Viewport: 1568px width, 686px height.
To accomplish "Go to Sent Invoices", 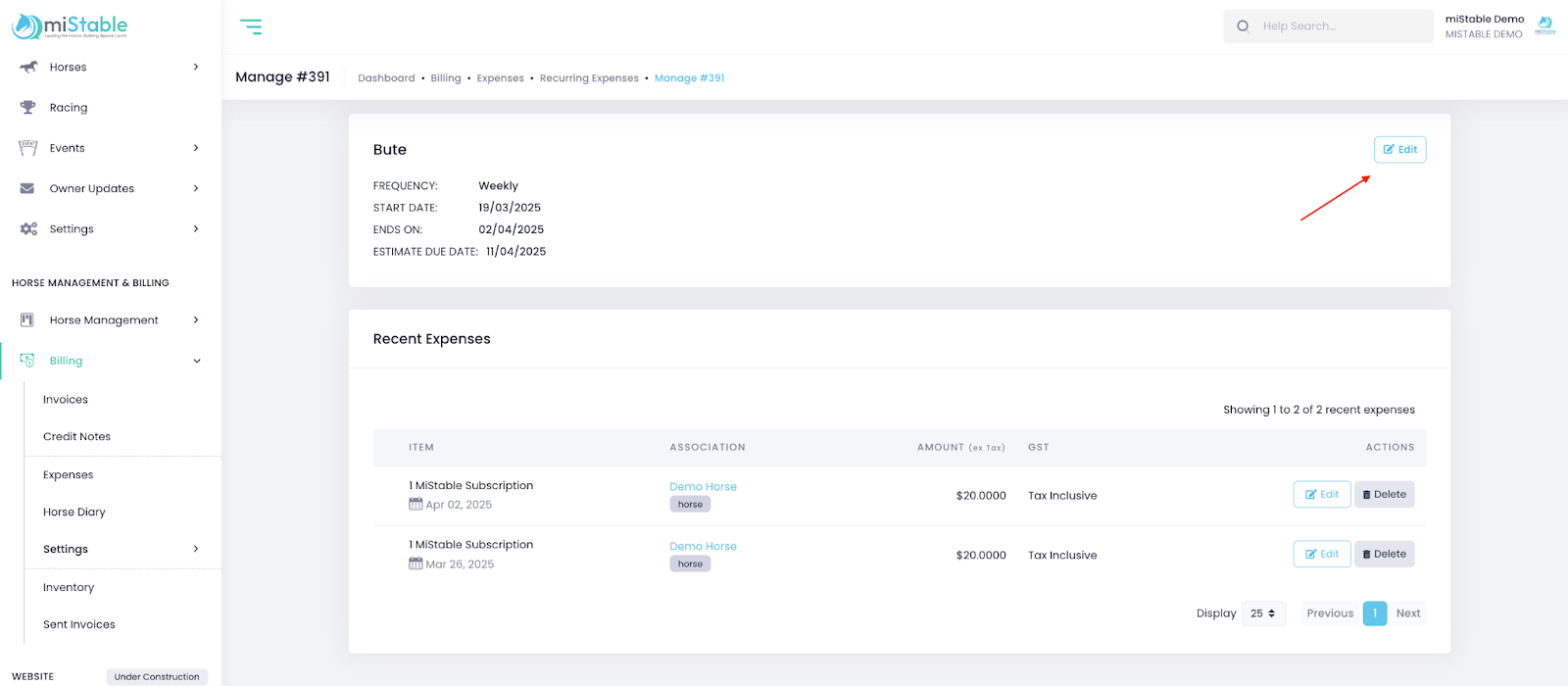I will point(79,624).
